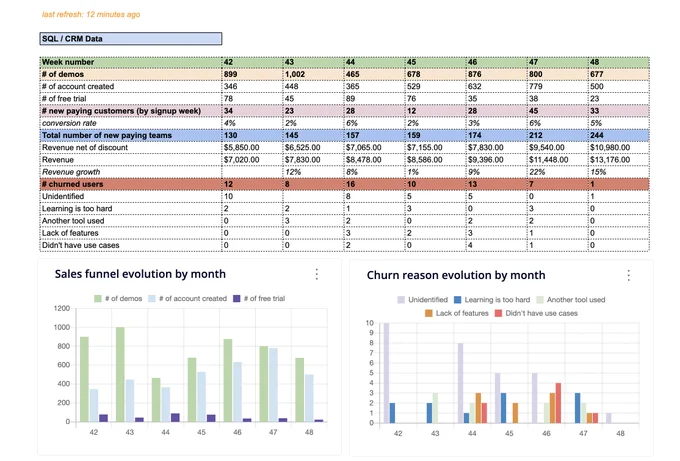Click the 'Churn reason evolution by month' title
Image resolution: width=680 pixels, height=461 pixels.
click(456, 275)
